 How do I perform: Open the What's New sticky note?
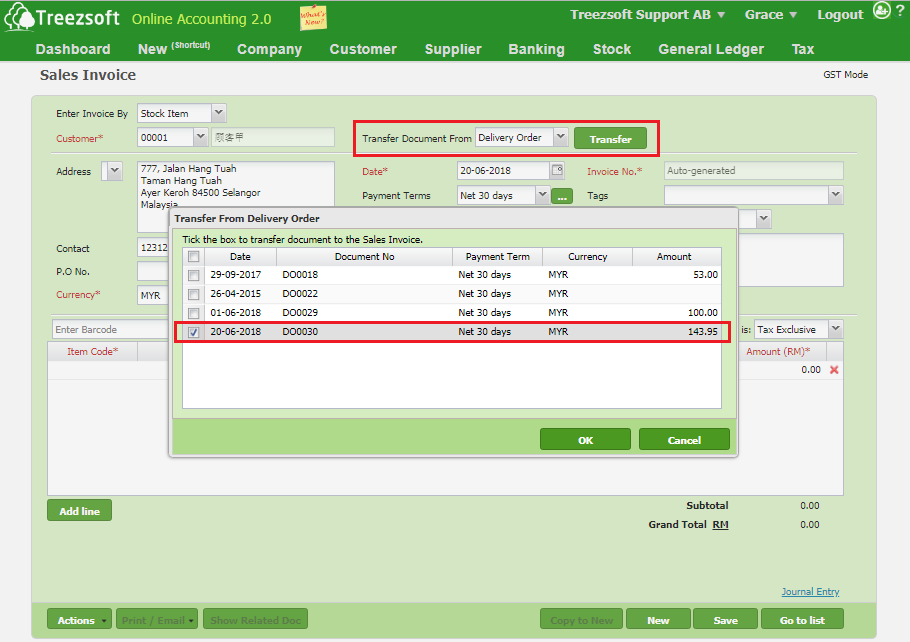coord(313,17)
